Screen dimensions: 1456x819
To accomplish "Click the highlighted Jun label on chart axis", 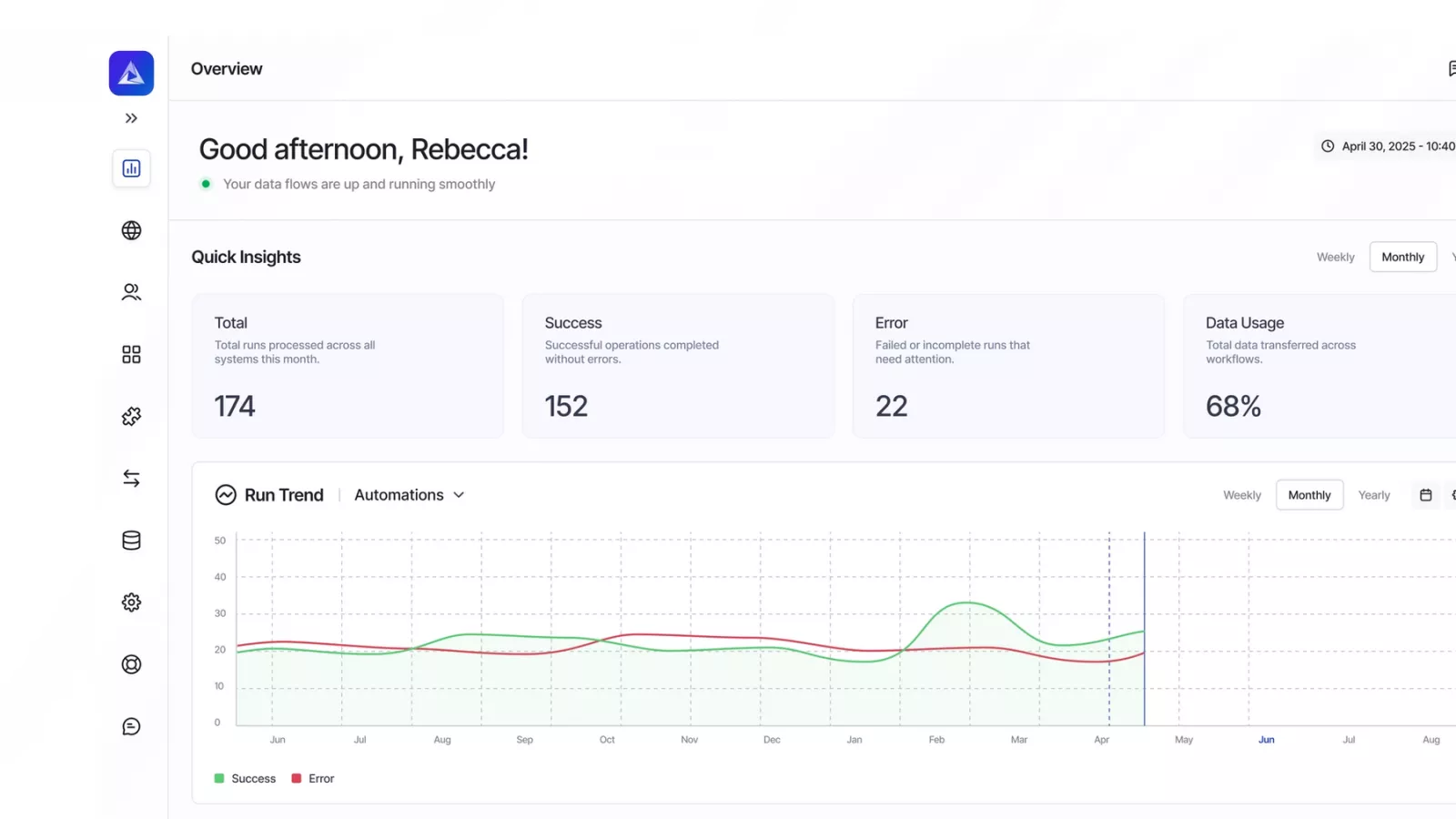I will pyautogui.click(x=1266, y=740).
